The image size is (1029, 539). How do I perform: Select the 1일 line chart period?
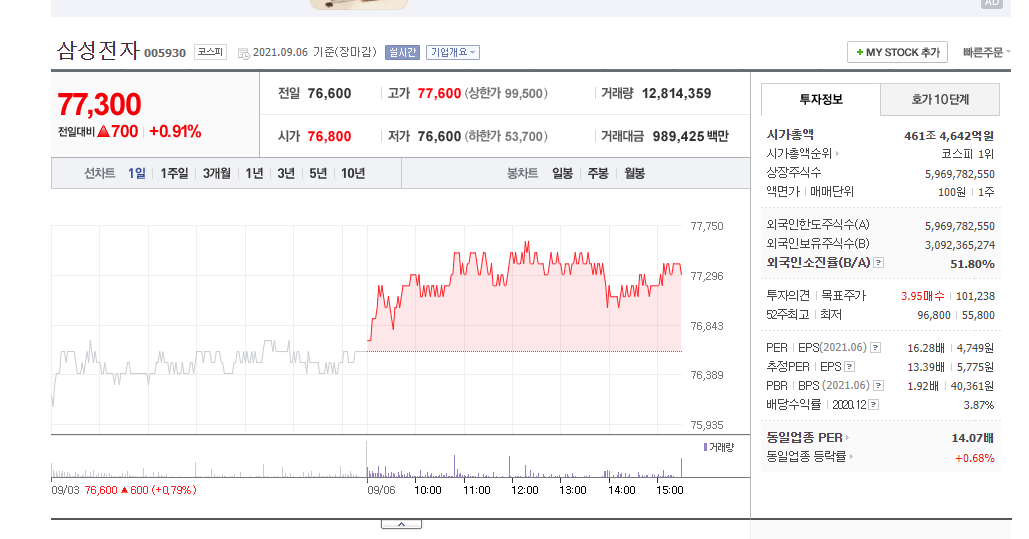[136, 173]
